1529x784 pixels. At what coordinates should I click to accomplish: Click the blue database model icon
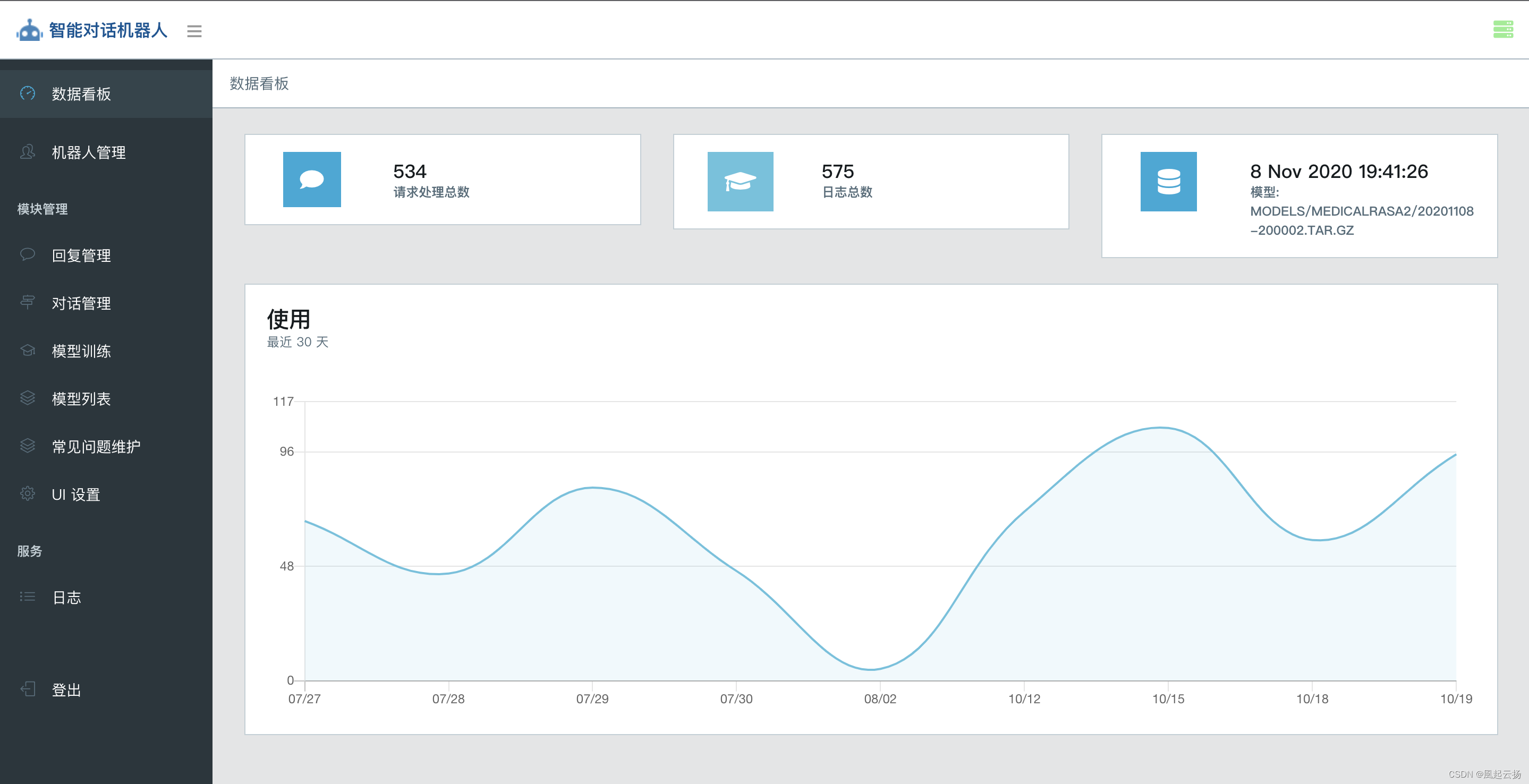1168,181
